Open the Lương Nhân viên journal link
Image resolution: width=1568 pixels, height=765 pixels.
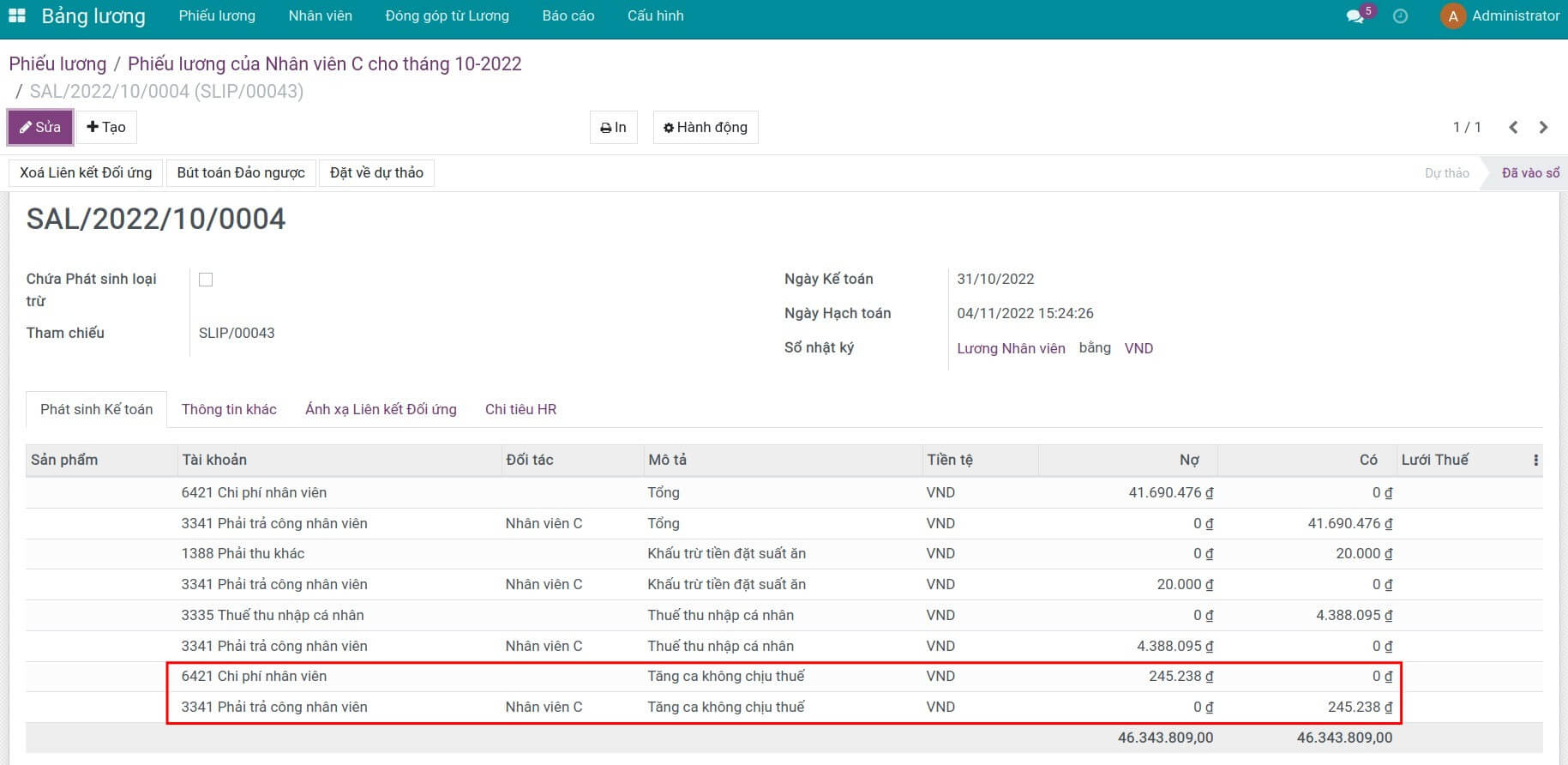click(x=1011, y=348)
